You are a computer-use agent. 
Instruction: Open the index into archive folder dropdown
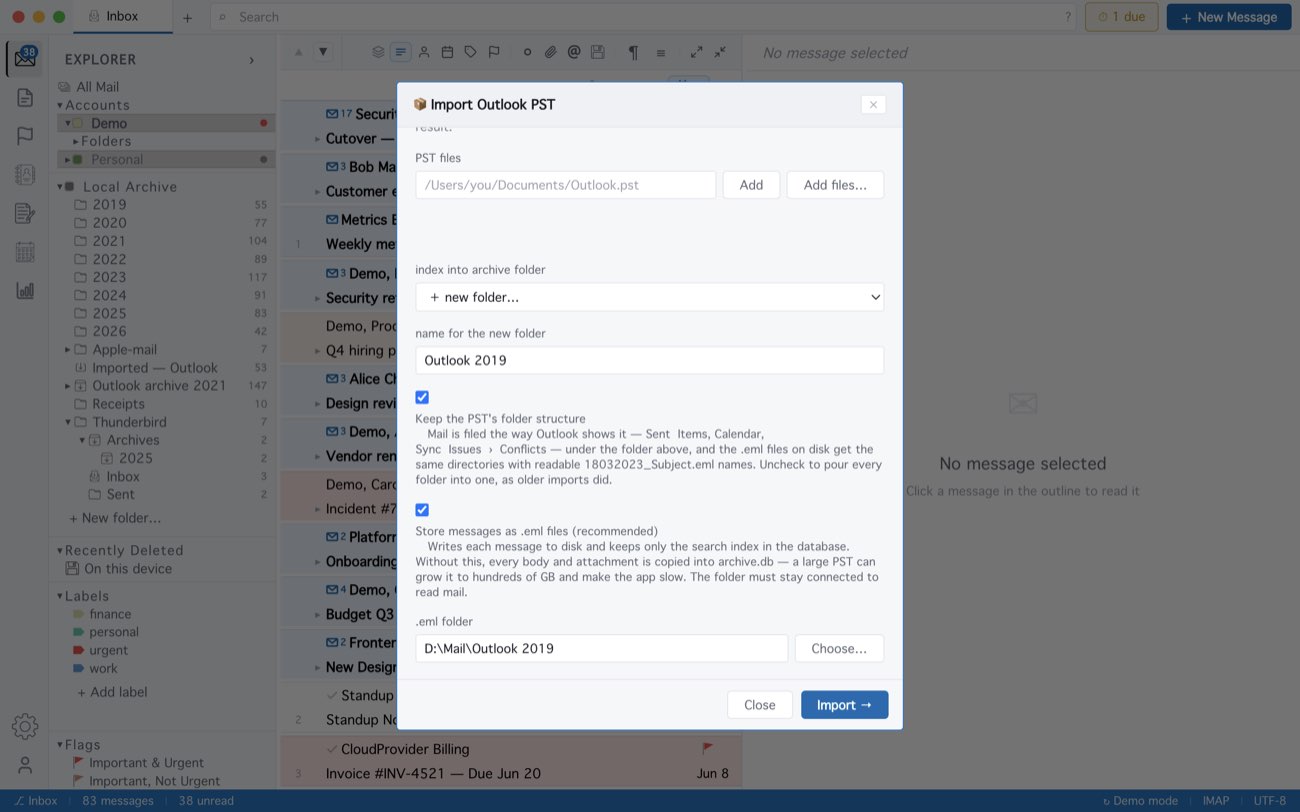(x=650, y=297)
